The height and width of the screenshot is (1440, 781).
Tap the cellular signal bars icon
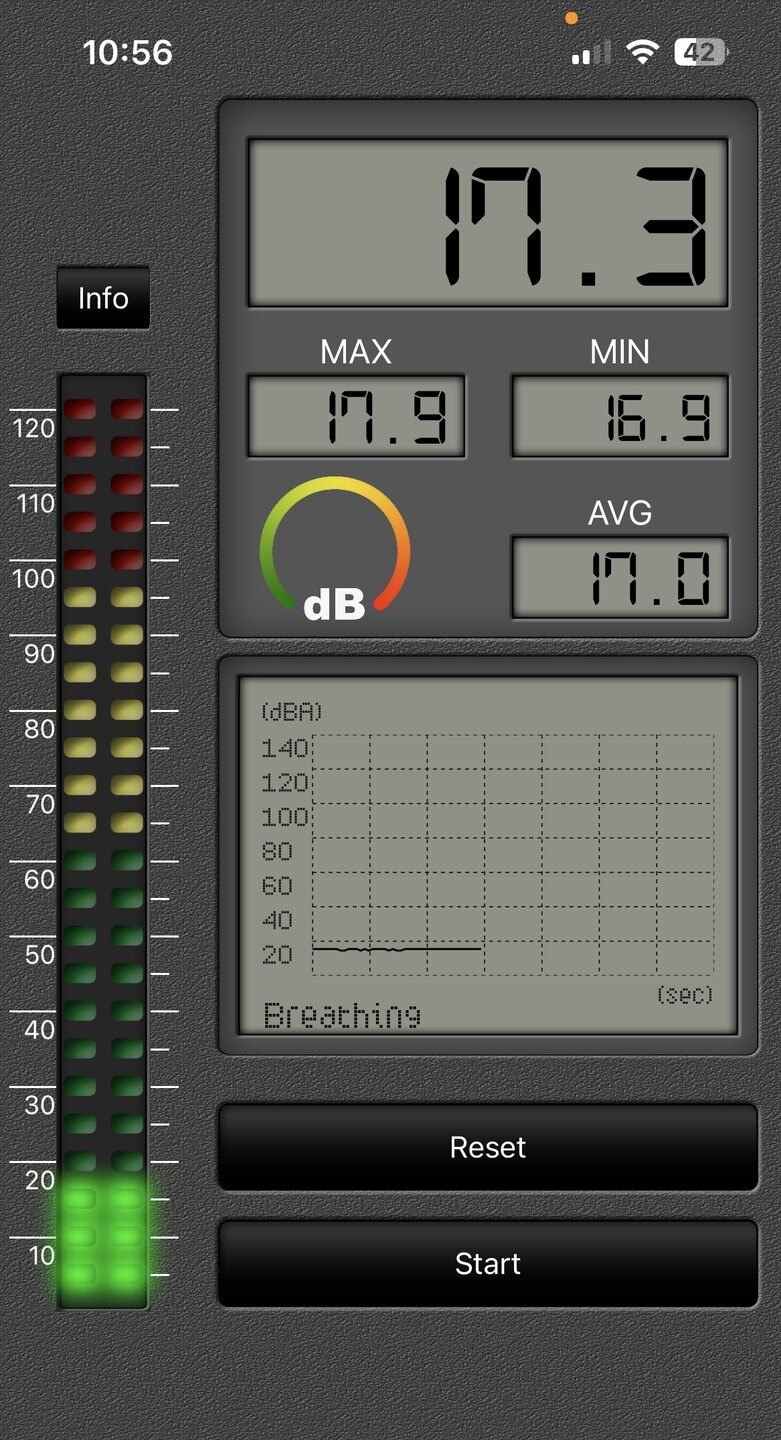click(590, 54)
